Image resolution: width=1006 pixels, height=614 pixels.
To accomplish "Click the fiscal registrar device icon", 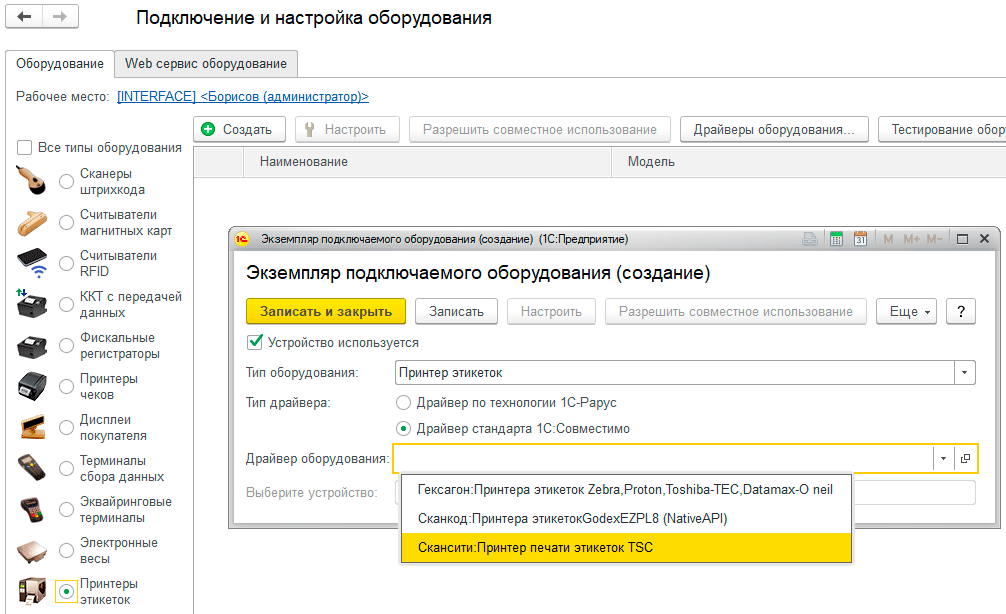I will coord(33,346).
